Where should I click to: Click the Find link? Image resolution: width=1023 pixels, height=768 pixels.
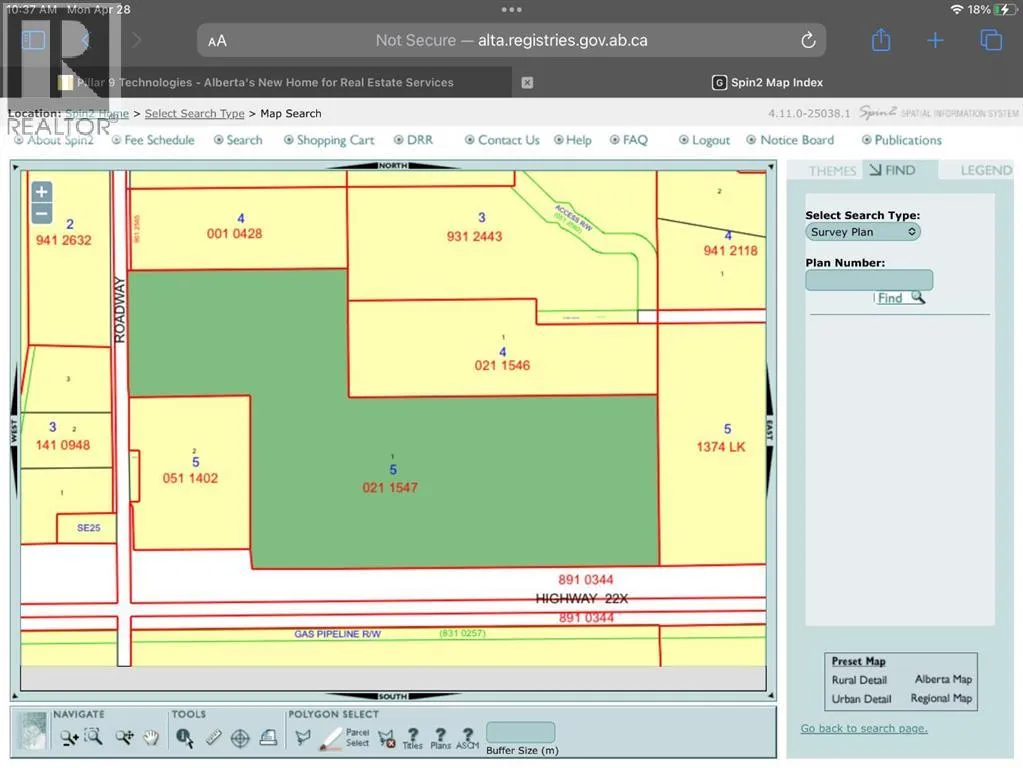[x=890, y=298]
